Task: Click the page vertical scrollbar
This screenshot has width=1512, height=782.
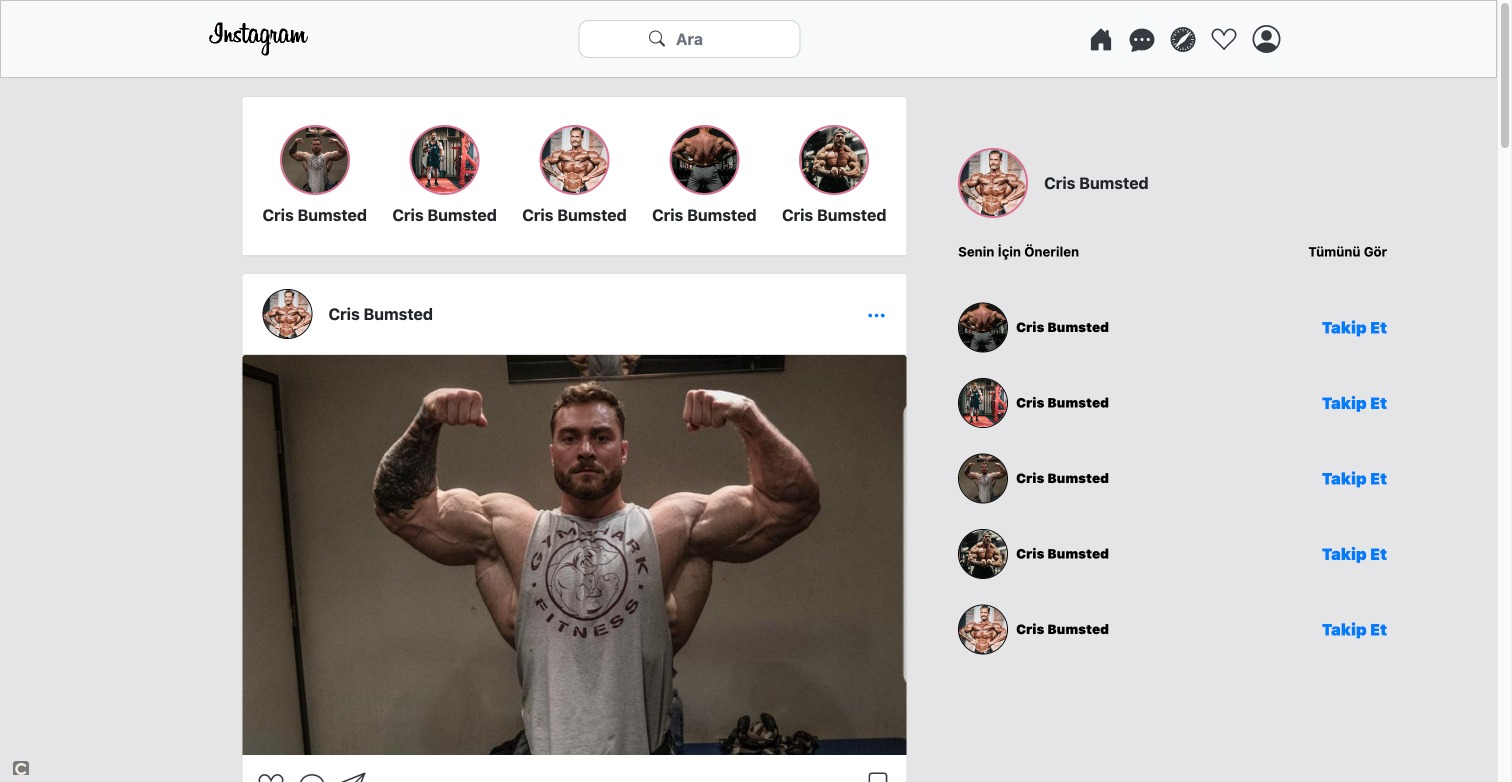Action: (1504, 391)
